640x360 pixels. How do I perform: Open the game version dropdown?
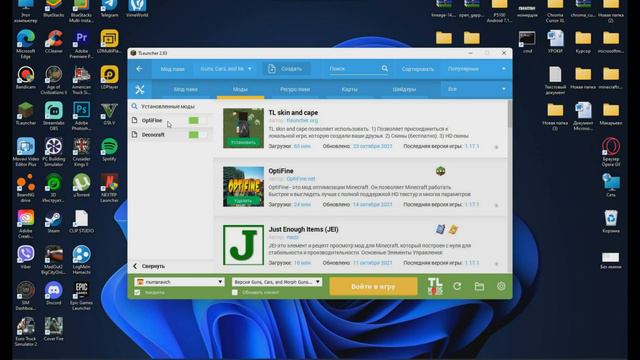click(x=277, y=282)
